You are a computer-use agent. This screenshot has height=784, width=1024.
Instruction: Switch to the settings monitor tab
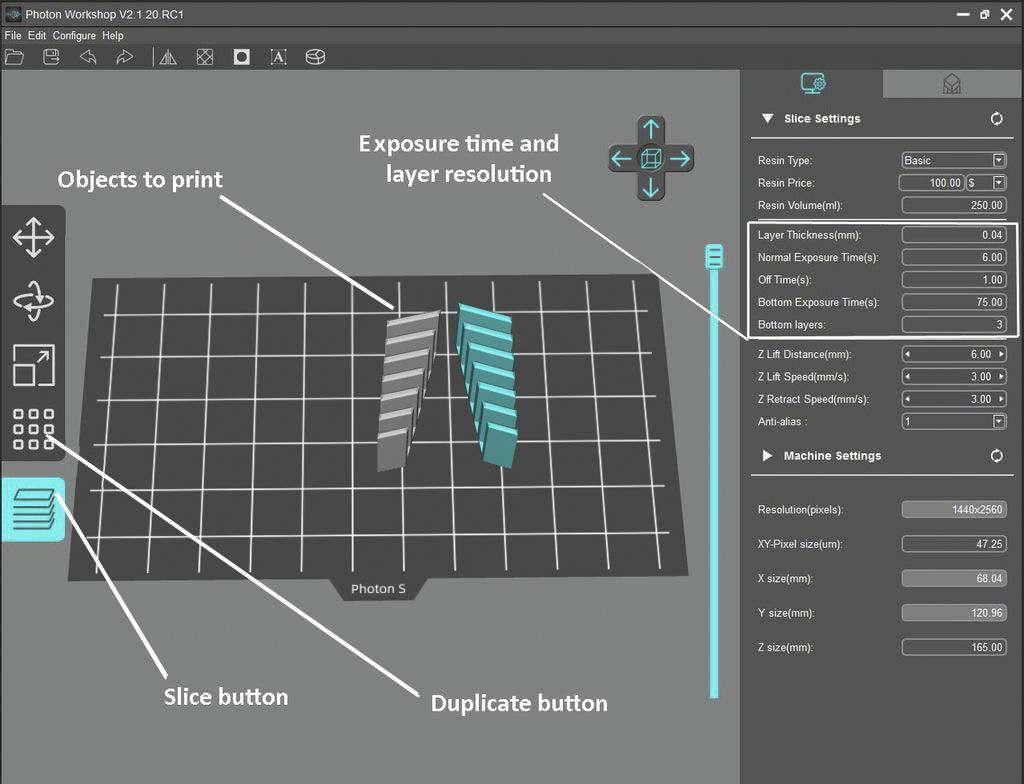click(812, 84)
